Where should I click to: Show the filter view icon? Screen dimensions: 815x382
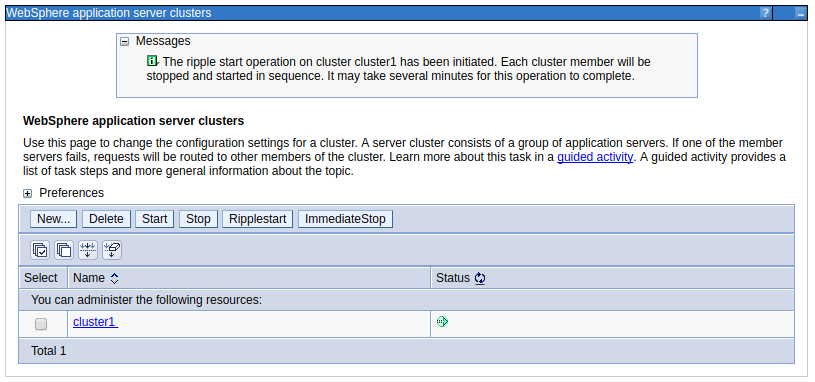[x=88, y=250]
